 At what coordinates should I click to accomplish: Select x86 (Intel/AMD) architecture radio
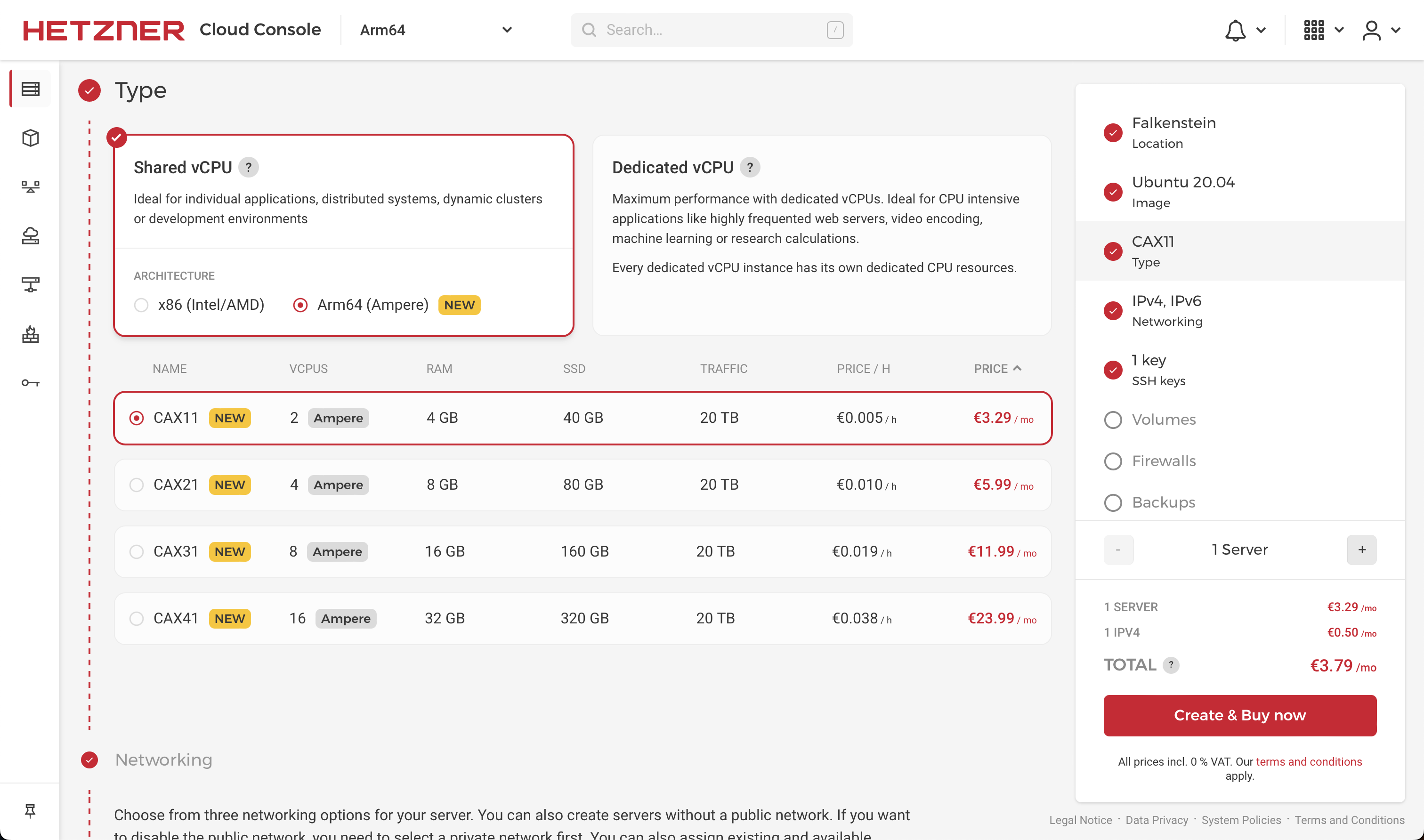pos(141,305)
